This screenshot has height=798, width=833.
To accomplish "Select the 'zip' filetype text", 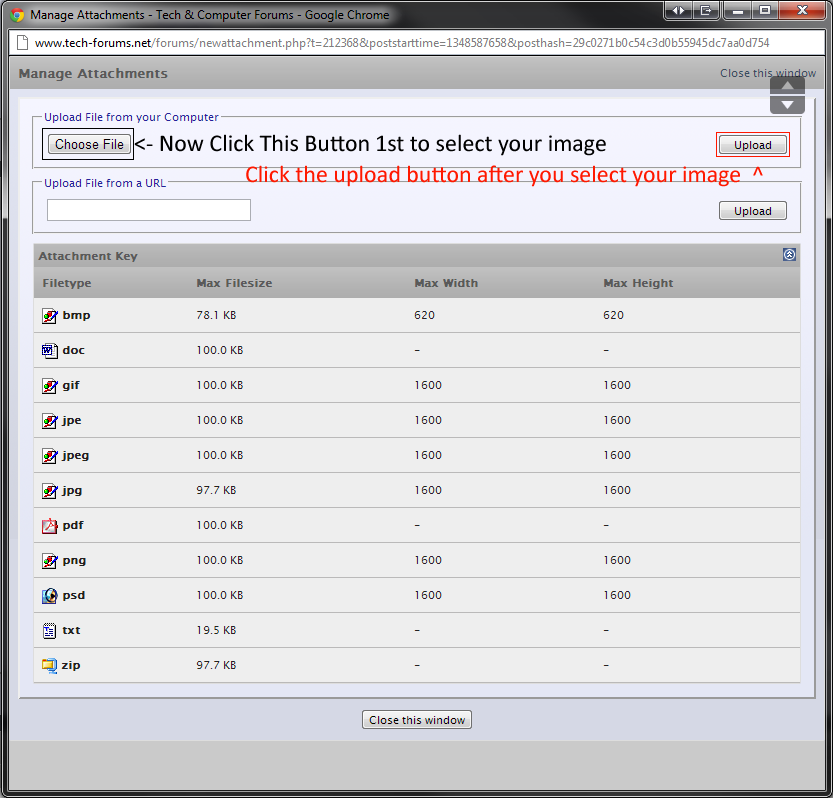I will (71, 665).
